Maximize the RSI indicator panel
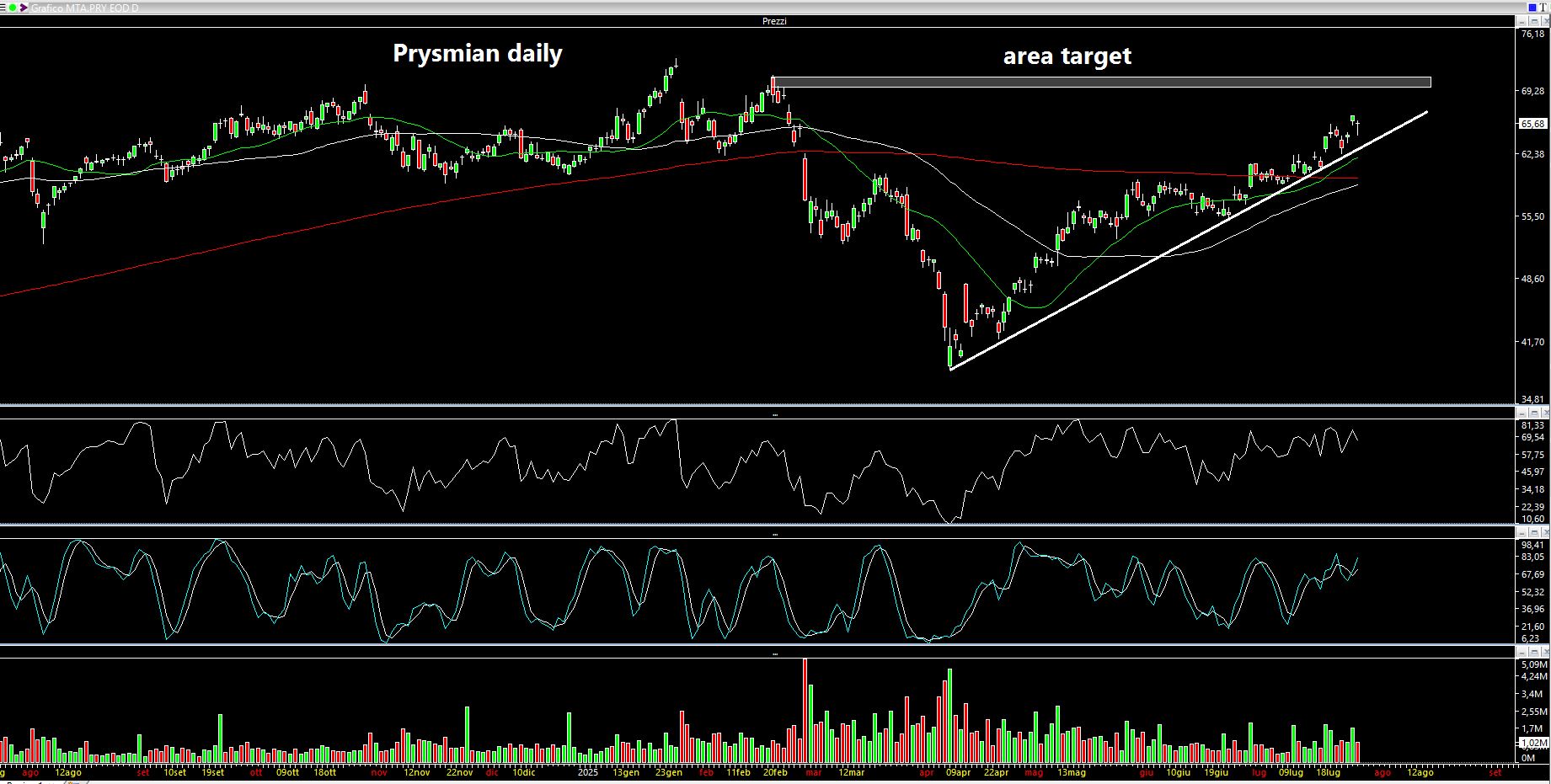 point(1534,413)
